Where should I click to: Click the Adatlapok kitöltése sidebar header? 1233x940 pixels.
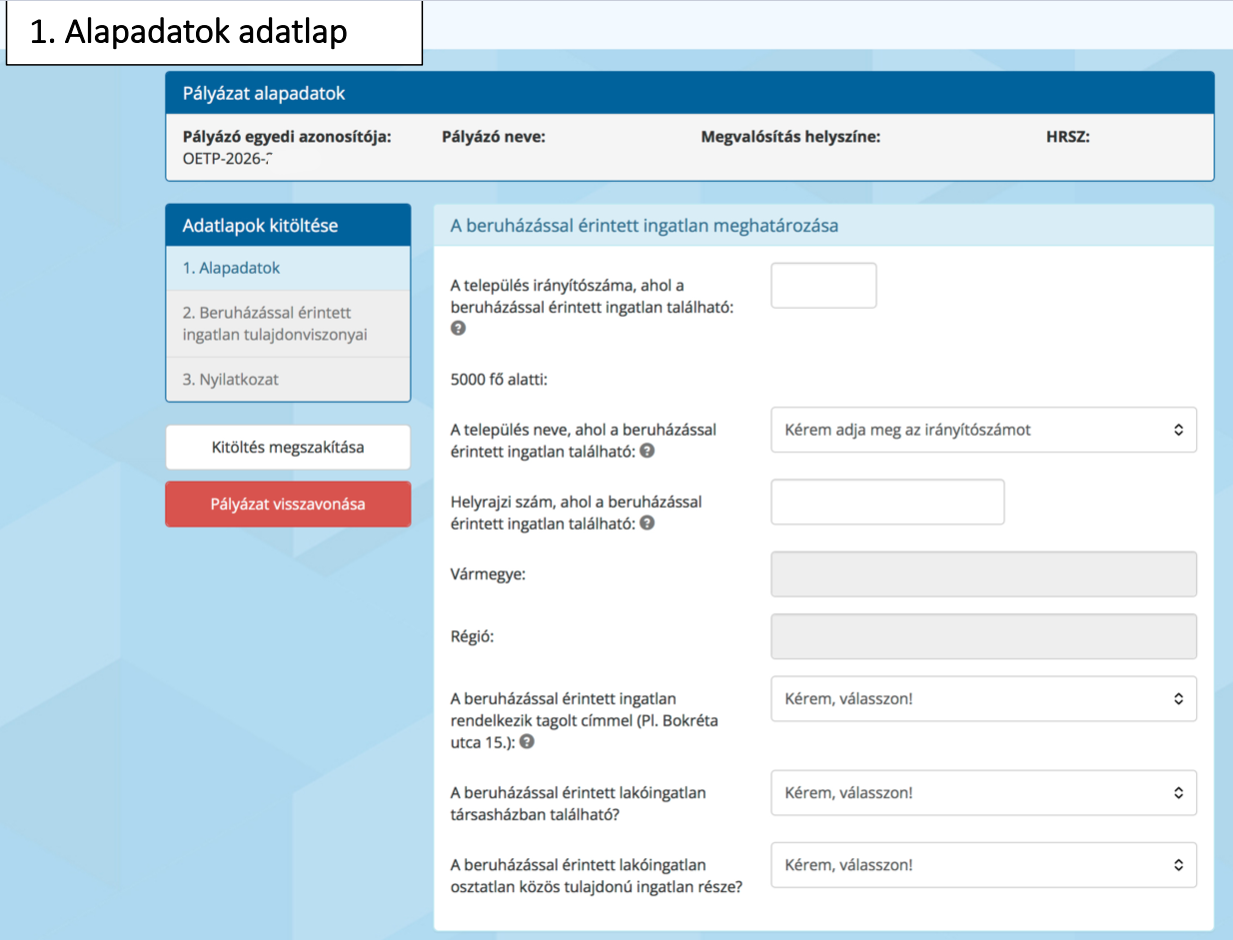(288, 226)
